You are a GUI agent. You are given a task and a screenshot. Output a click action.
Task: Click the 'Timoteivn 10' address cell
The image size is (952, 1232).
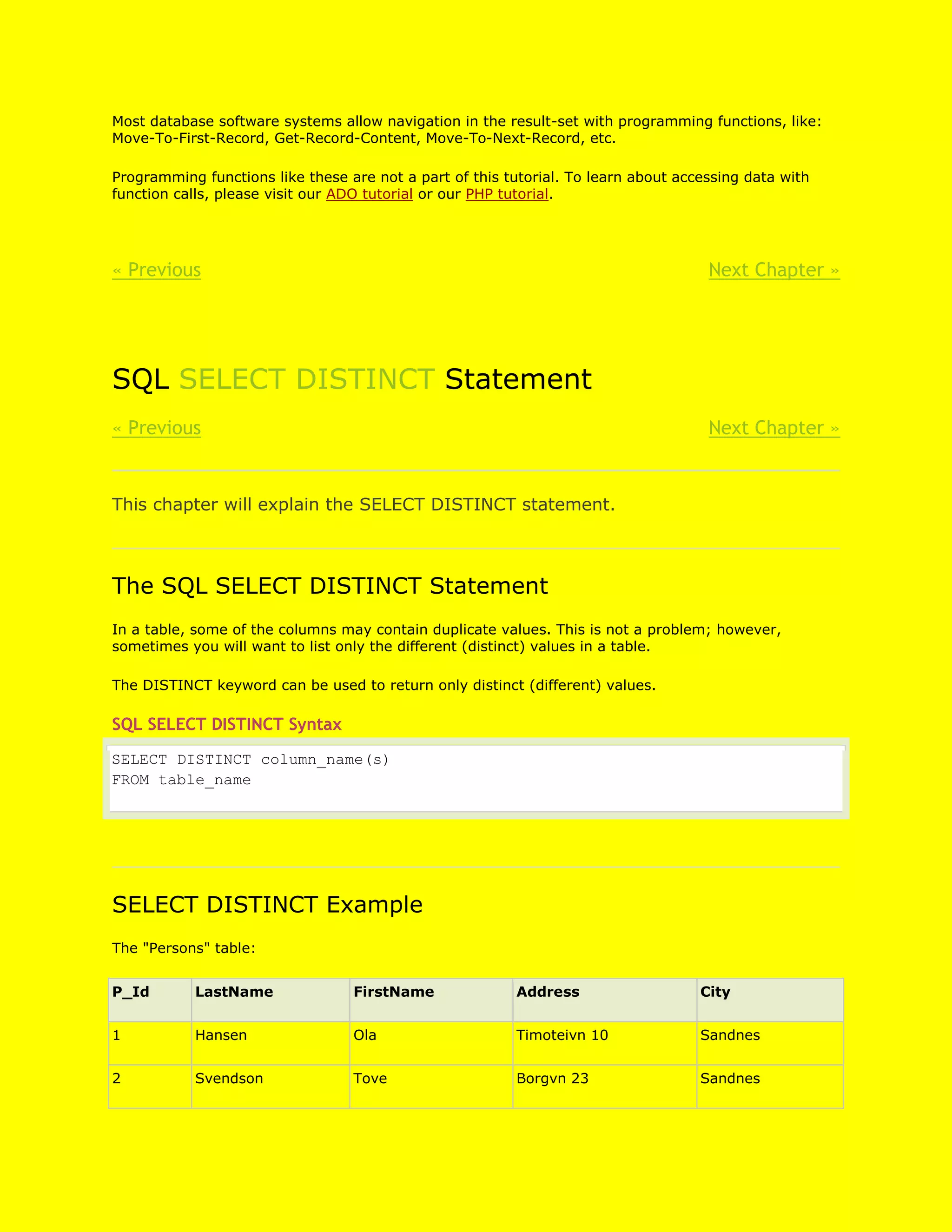point(562,1035)
